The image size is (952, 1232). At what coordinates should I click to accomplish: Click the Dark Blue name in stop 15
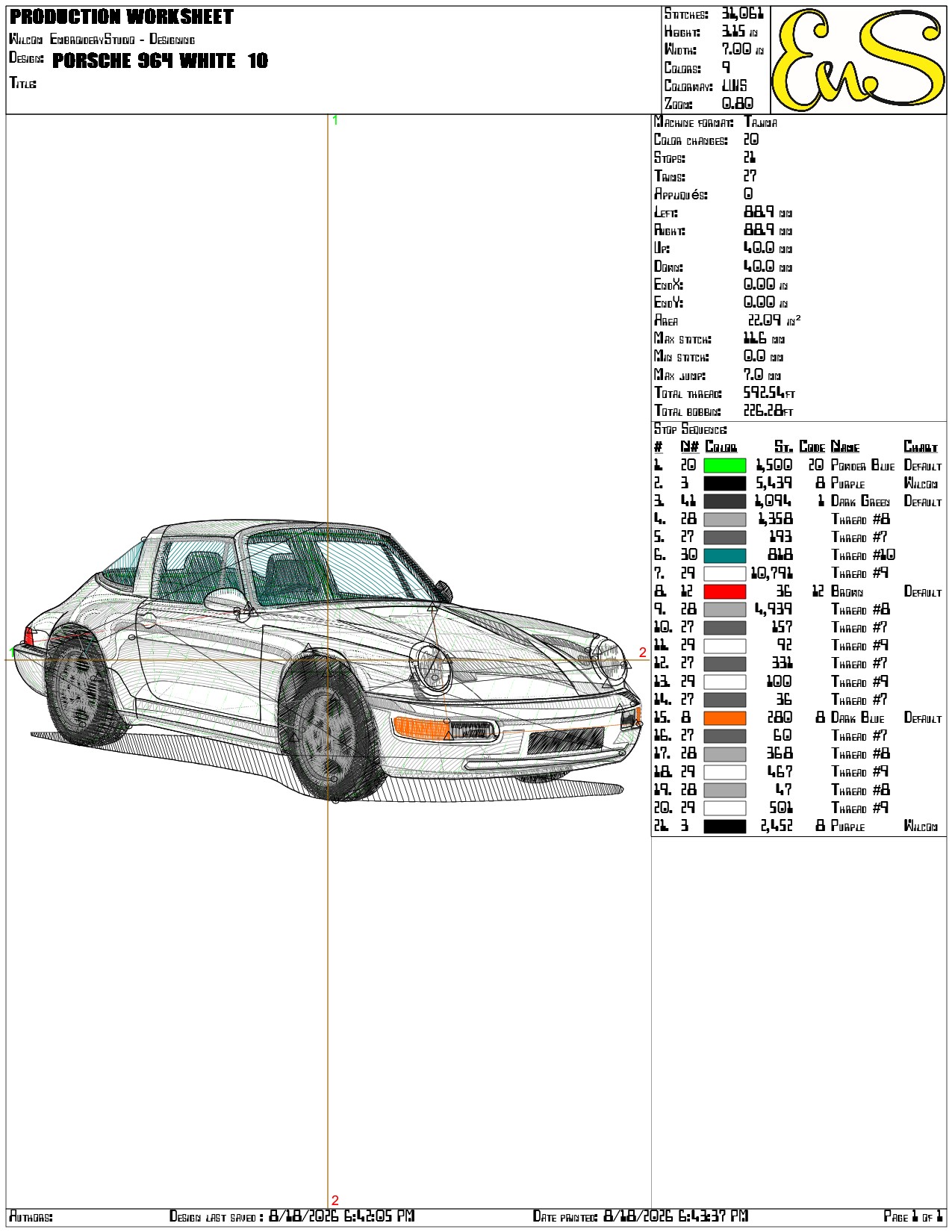tap(857, 718)
